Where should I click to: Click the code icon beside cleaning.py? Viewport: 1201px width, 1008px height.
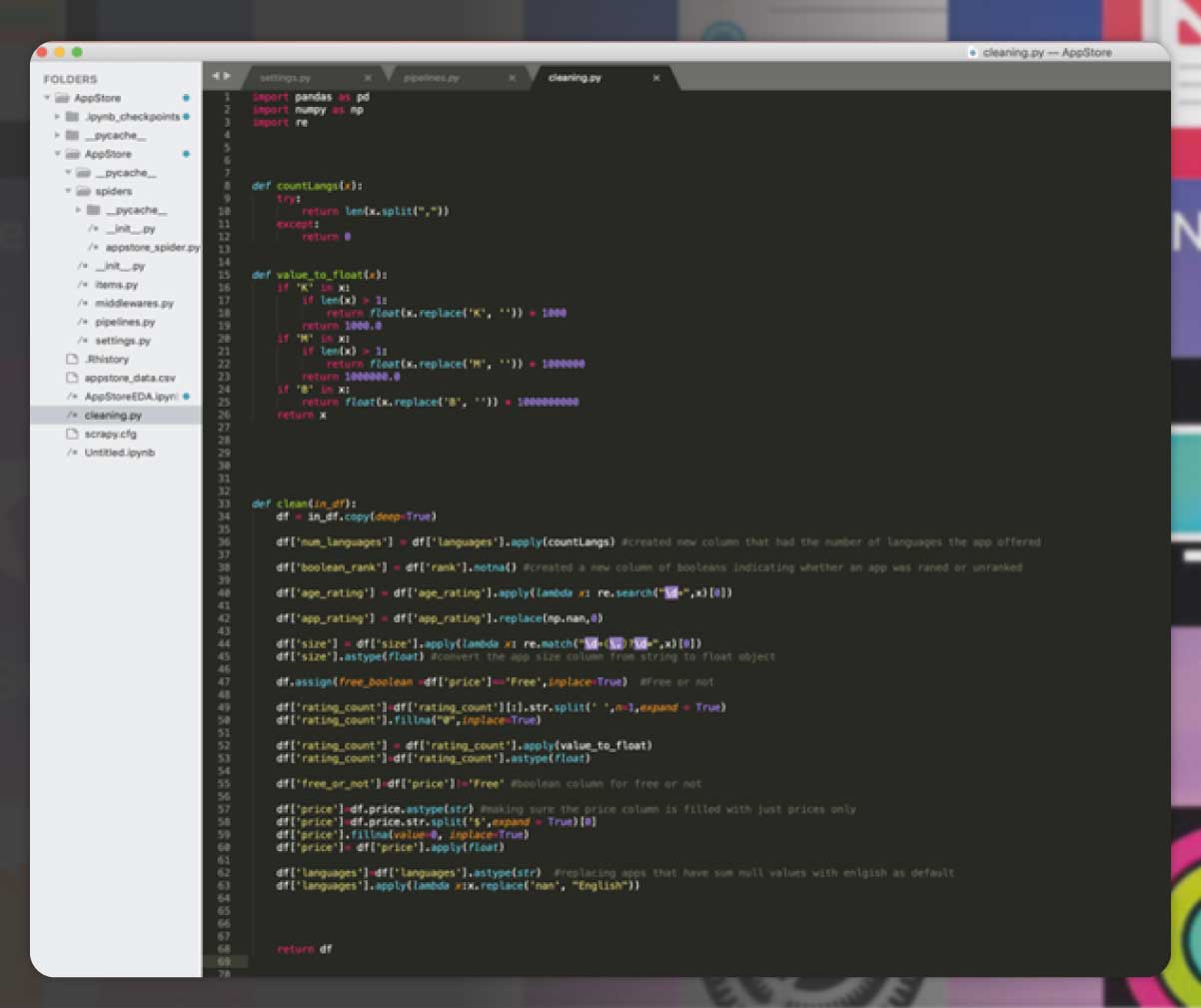point(72,415)
